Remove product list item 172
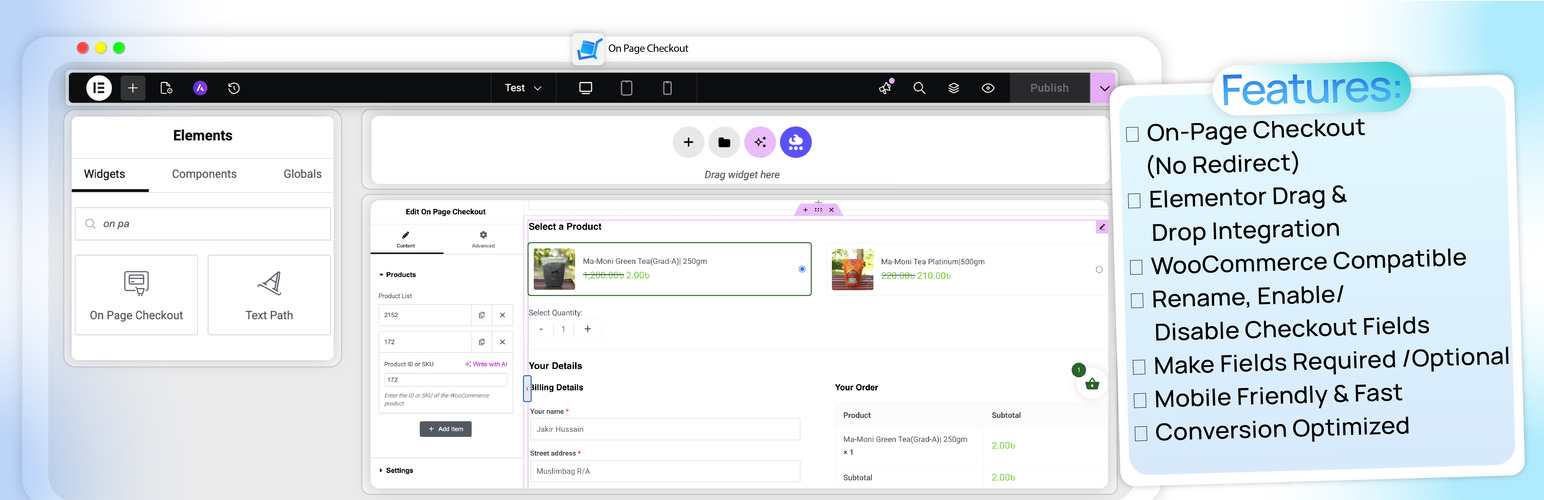Screen dimensions: 1544x500 [503, 342]
